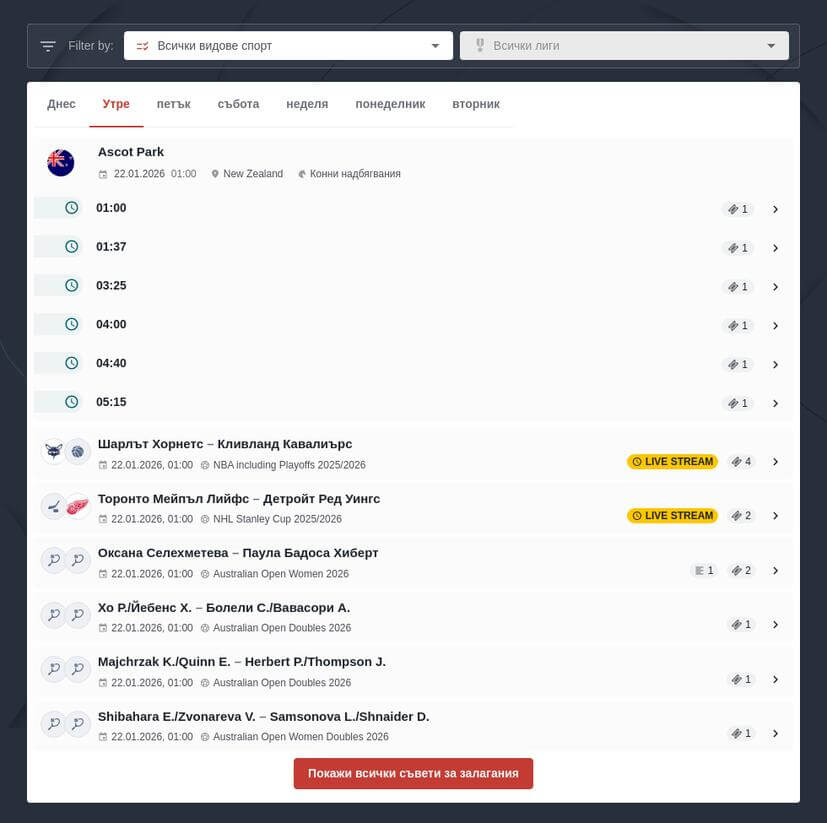The width and height of the screenshot is (827, 823).
Task: Click the Cleveland Cavaliers team logo
Action: [x=78, y=451]
